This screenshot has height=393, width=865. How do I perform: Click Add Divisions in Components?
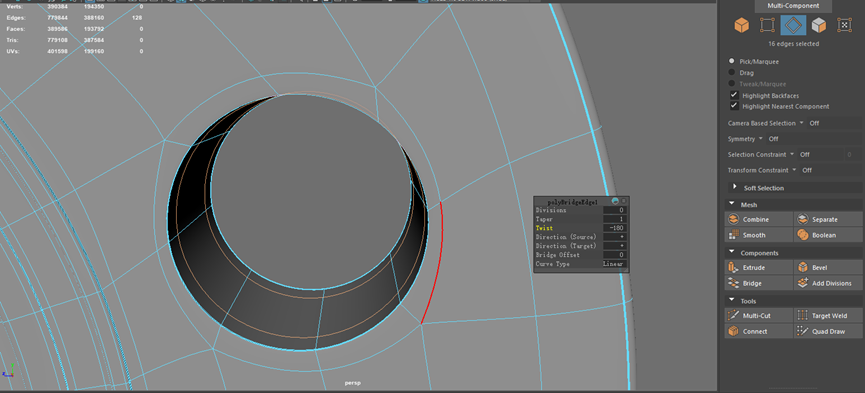pyautogui.click(x=829, y=283)
